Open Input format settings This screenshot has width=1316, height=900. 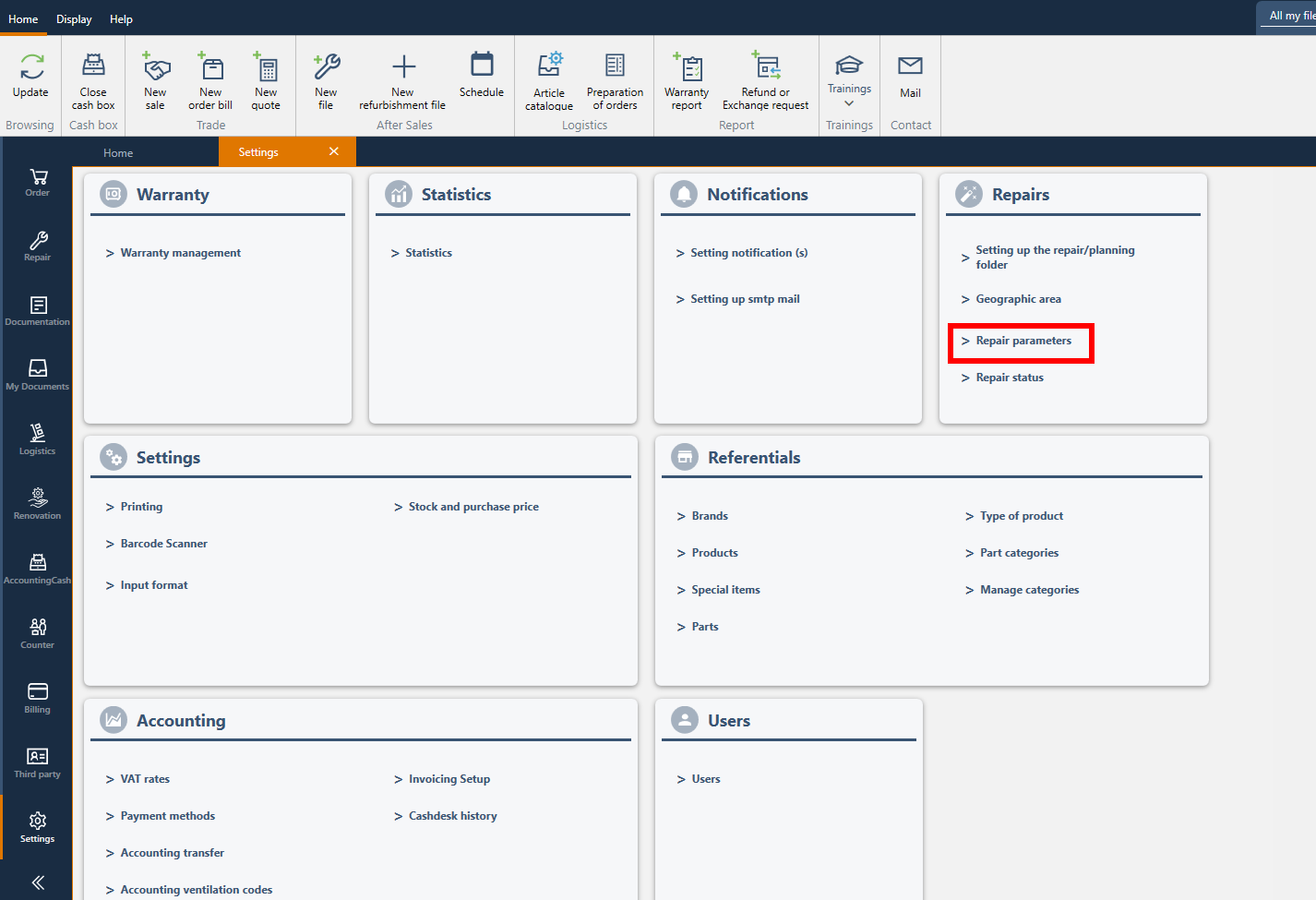tap(153, 585)
